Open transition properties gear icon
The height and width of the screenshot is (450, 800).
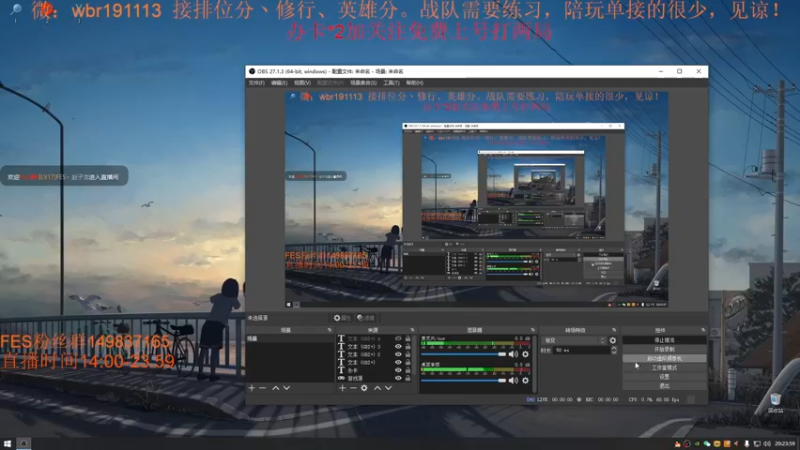pyautogui.click(x=613, y=340)
